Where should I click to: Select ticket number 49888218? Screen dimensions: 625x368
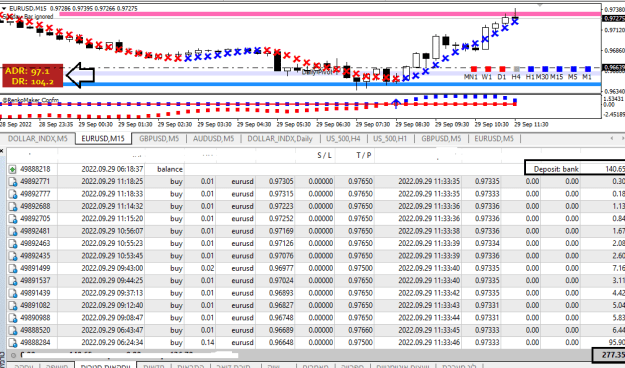(35, 169)
